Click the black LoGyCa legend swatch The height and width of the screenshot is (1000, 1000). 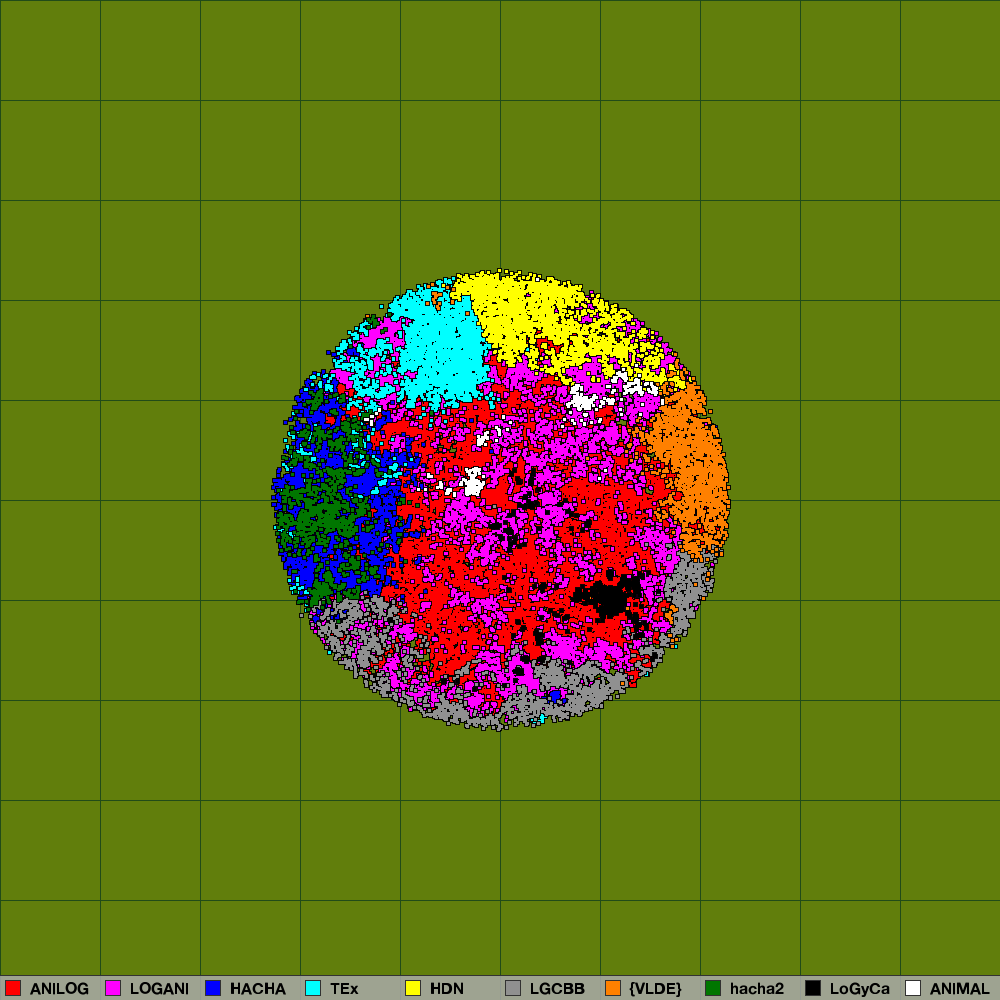813,988
